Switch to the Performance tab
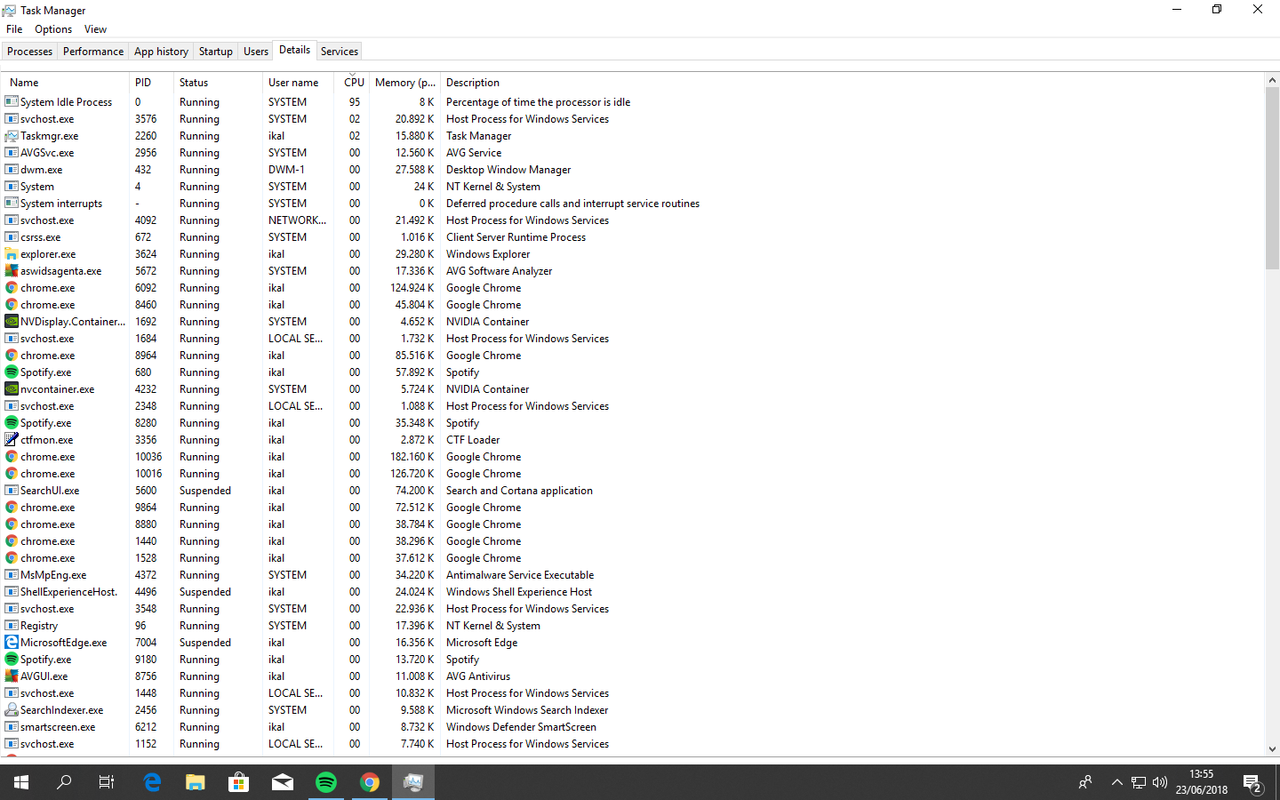 pyautogui.click(x=94, y=51)
